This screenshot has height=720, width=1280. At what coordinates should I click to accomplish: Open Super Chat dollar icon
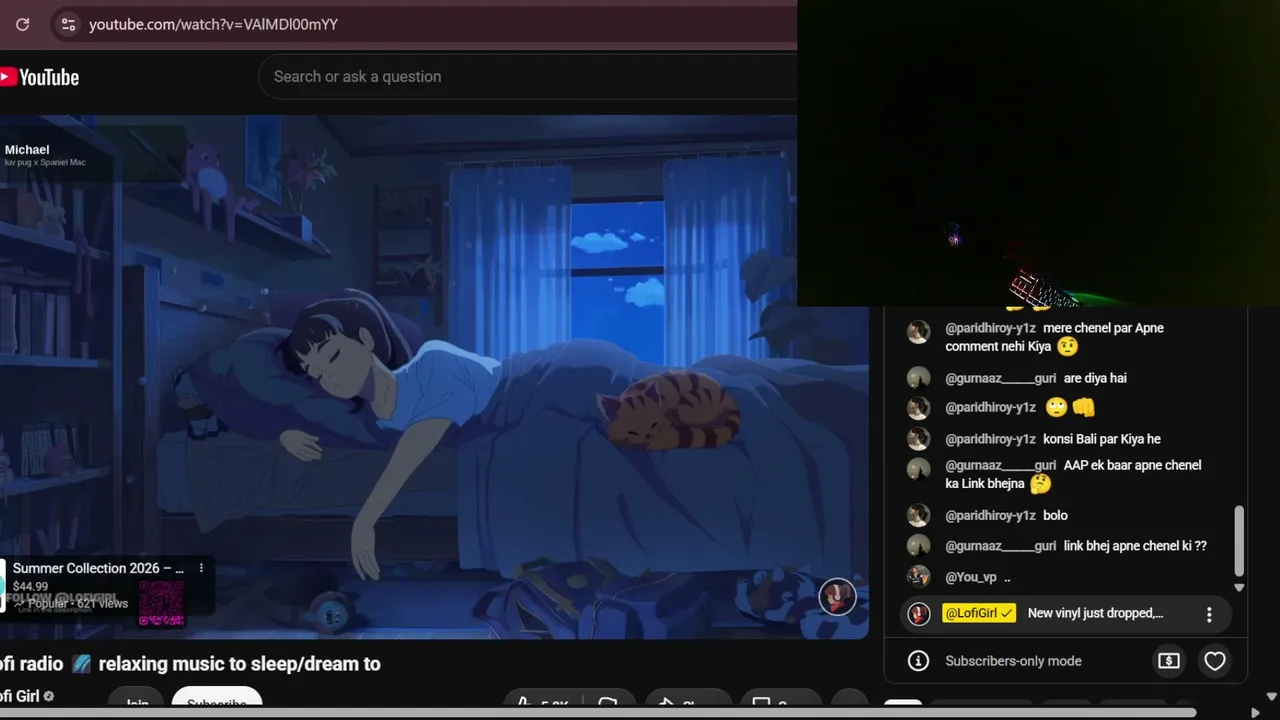pyautogui.click(x=1168, y=661)
